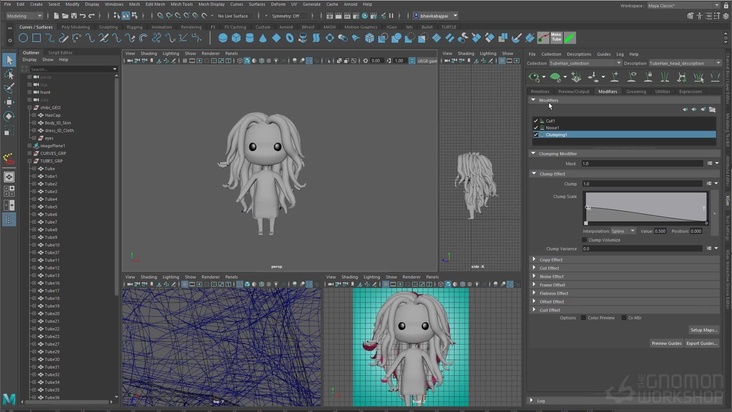Toggle the Coil1 modifier checkbox

536,121
